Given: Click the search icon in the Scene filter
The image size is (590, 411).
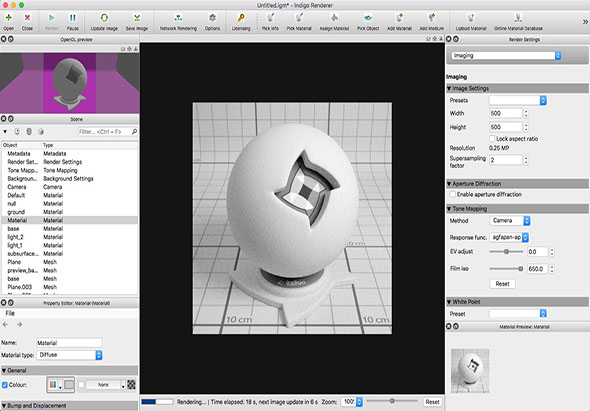Looking at the screenshot, I should pyautogui.click(x=134, y=131).
